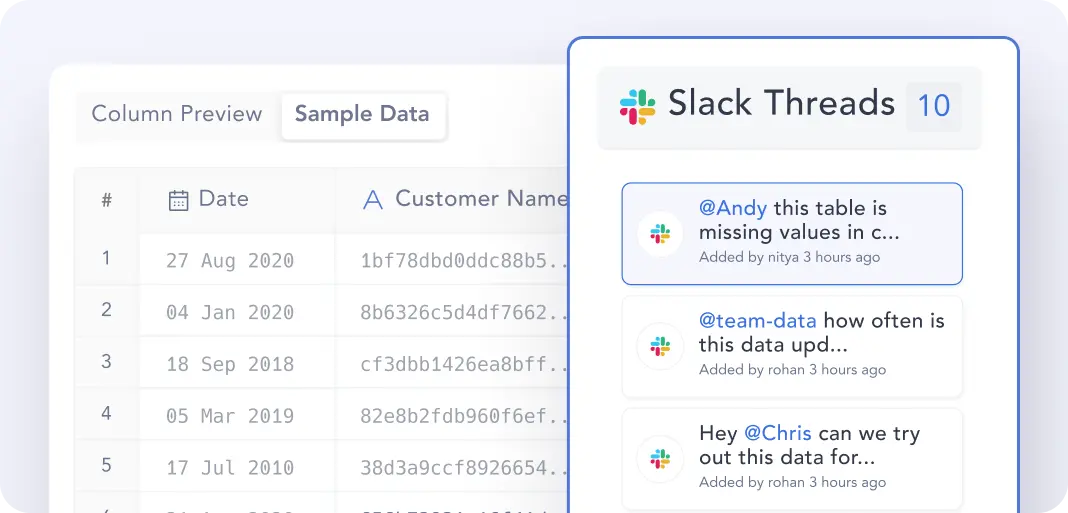
Task: Click Slack icon beside @team-data thread
Action: [x=660, y=346]
